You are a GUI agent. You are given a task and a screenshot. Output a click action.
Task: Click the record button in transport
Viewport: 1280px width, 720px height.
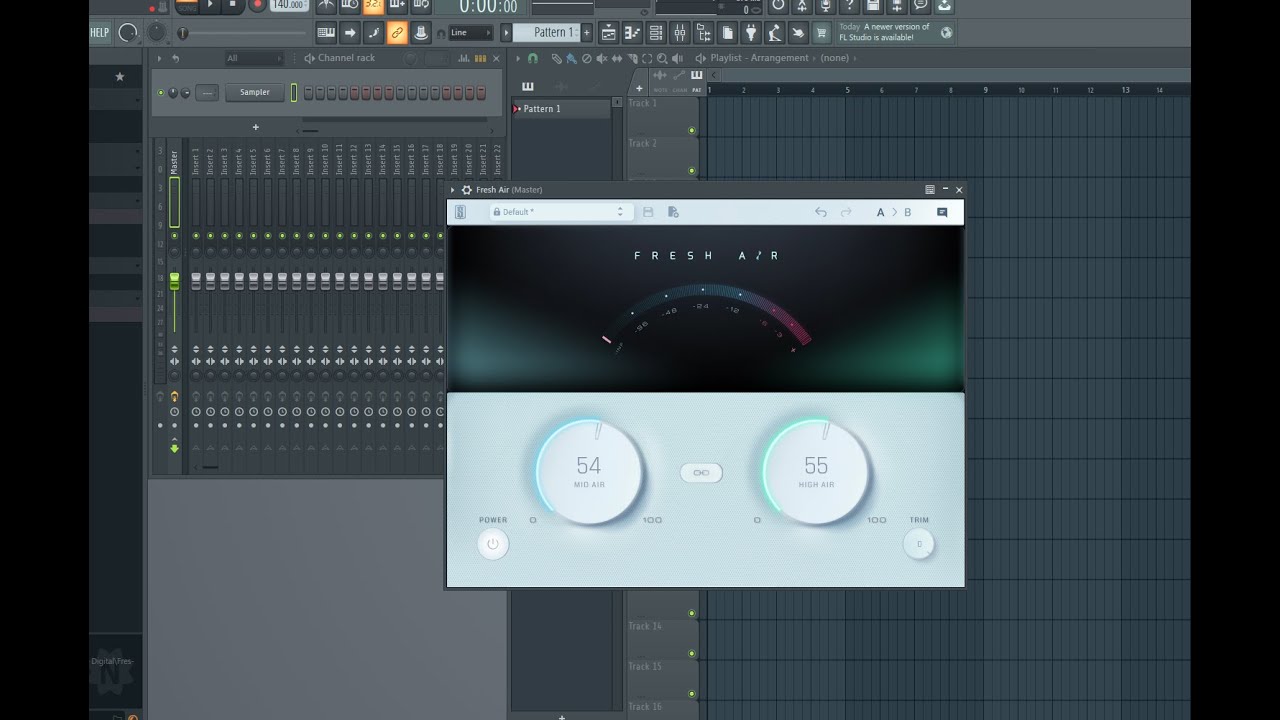point(257,5)
